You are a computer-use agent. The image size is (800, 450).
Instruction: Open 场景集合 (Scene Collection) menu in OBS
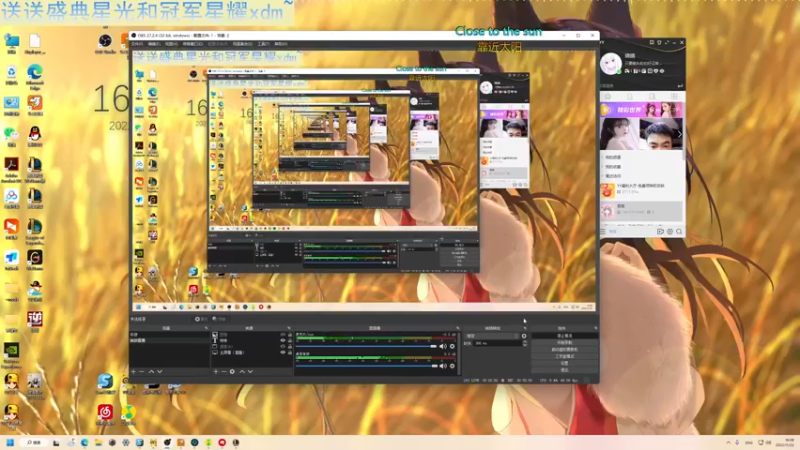pyautogui.click(x=242, y=44)
